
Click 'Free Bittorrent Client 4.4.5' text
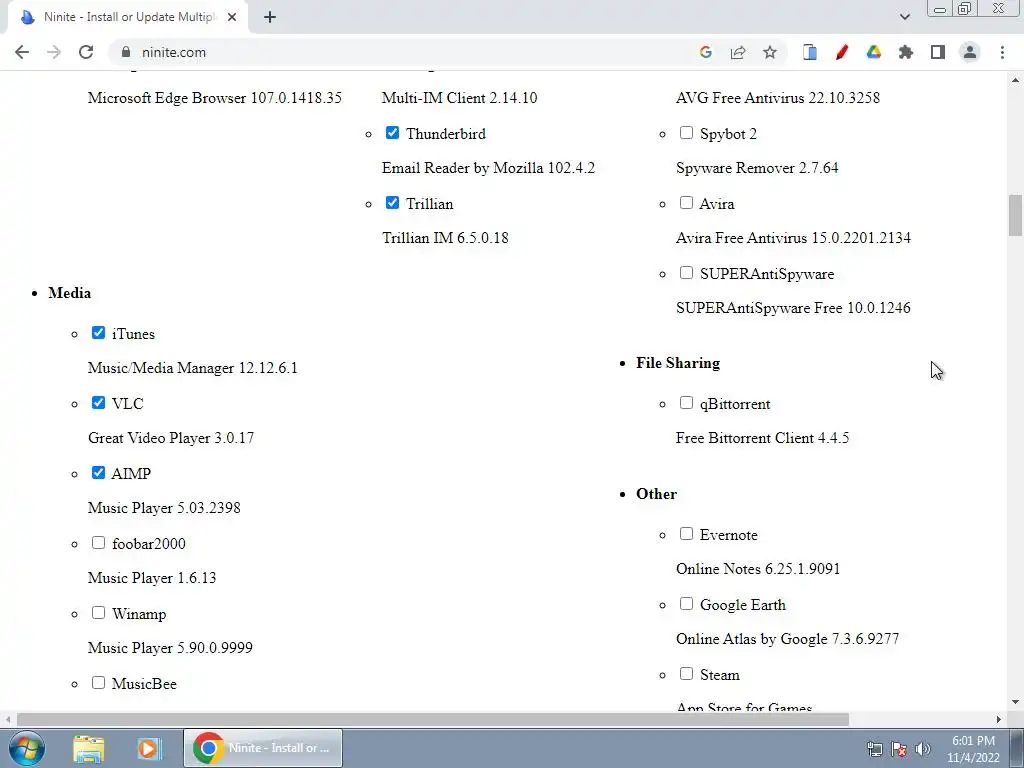point(762,438)
